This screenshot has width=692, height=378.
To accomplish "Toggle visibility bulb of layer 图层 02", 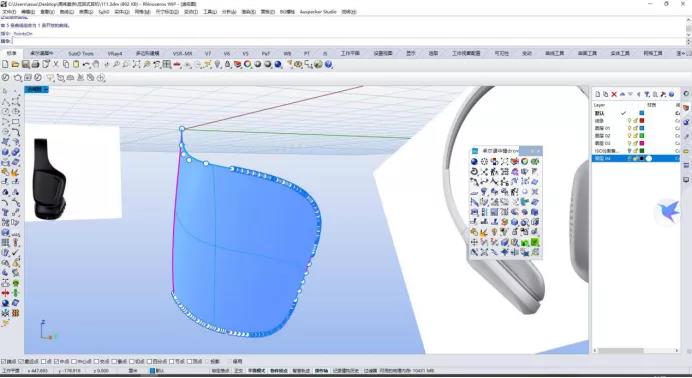I will 630,135.
